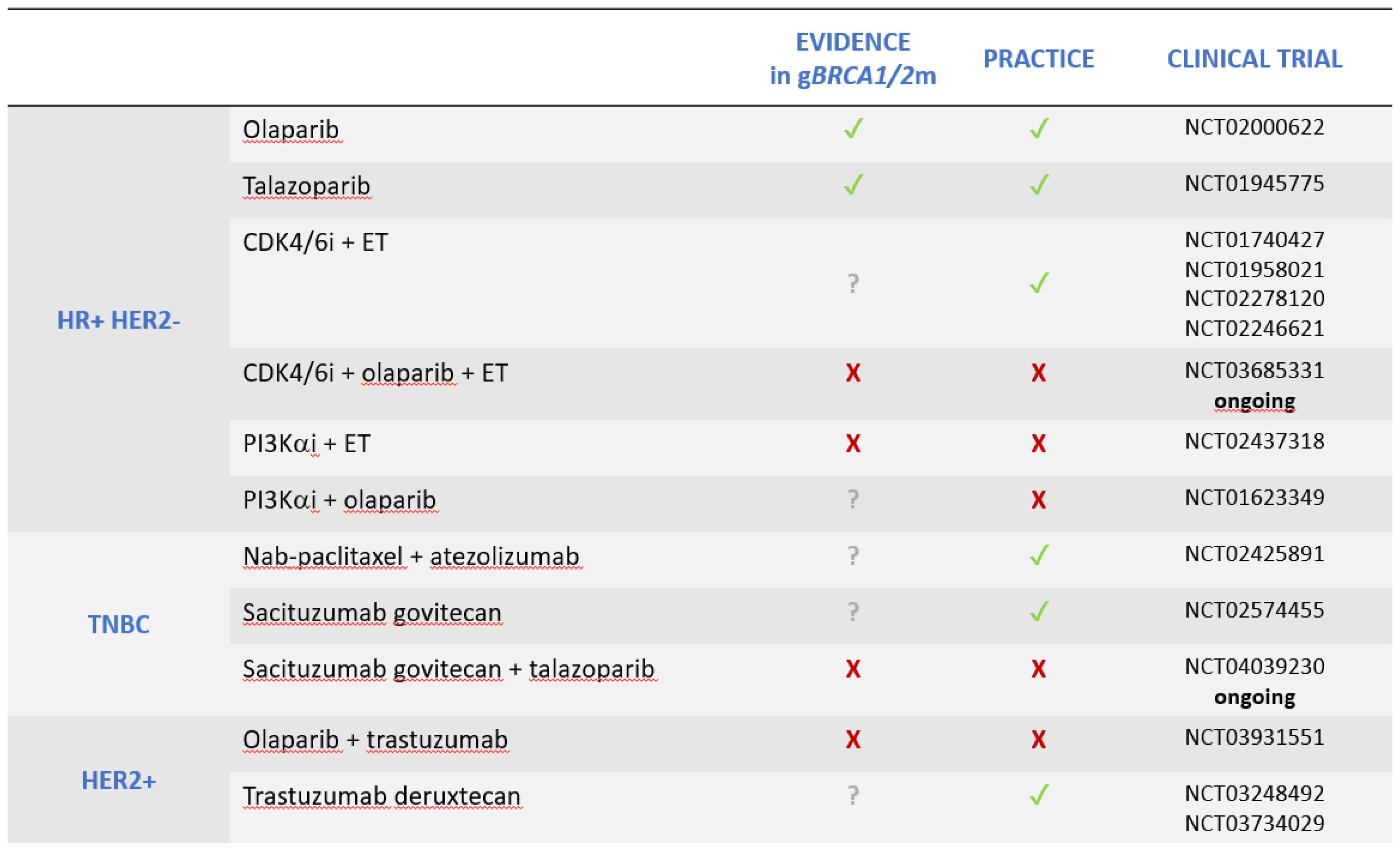
Task: Click the Trastuzumab deruxtecan treatment name
Action: pos(381,796)
